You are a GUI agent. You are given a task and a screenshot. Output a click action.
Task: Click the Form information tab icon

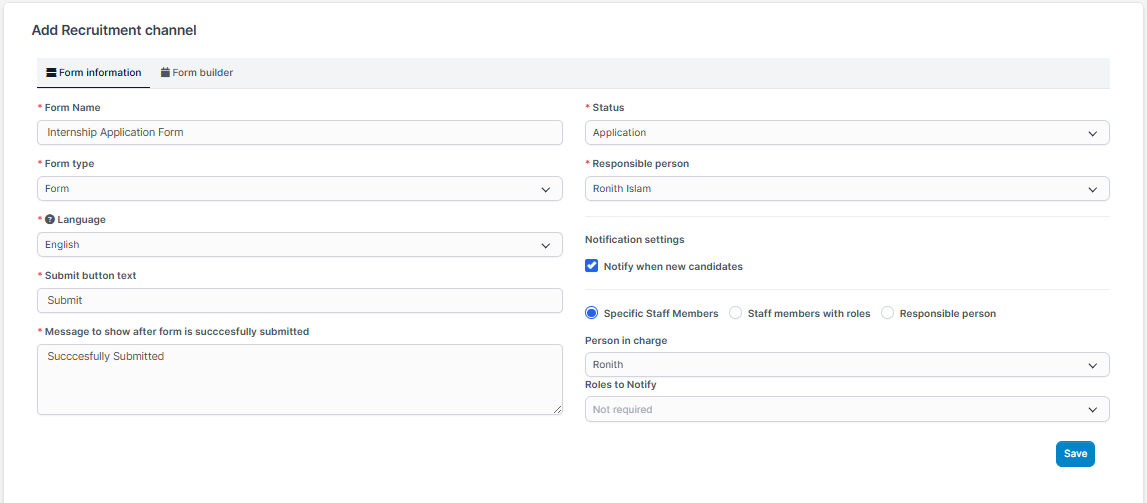click(x=51, y=73)
